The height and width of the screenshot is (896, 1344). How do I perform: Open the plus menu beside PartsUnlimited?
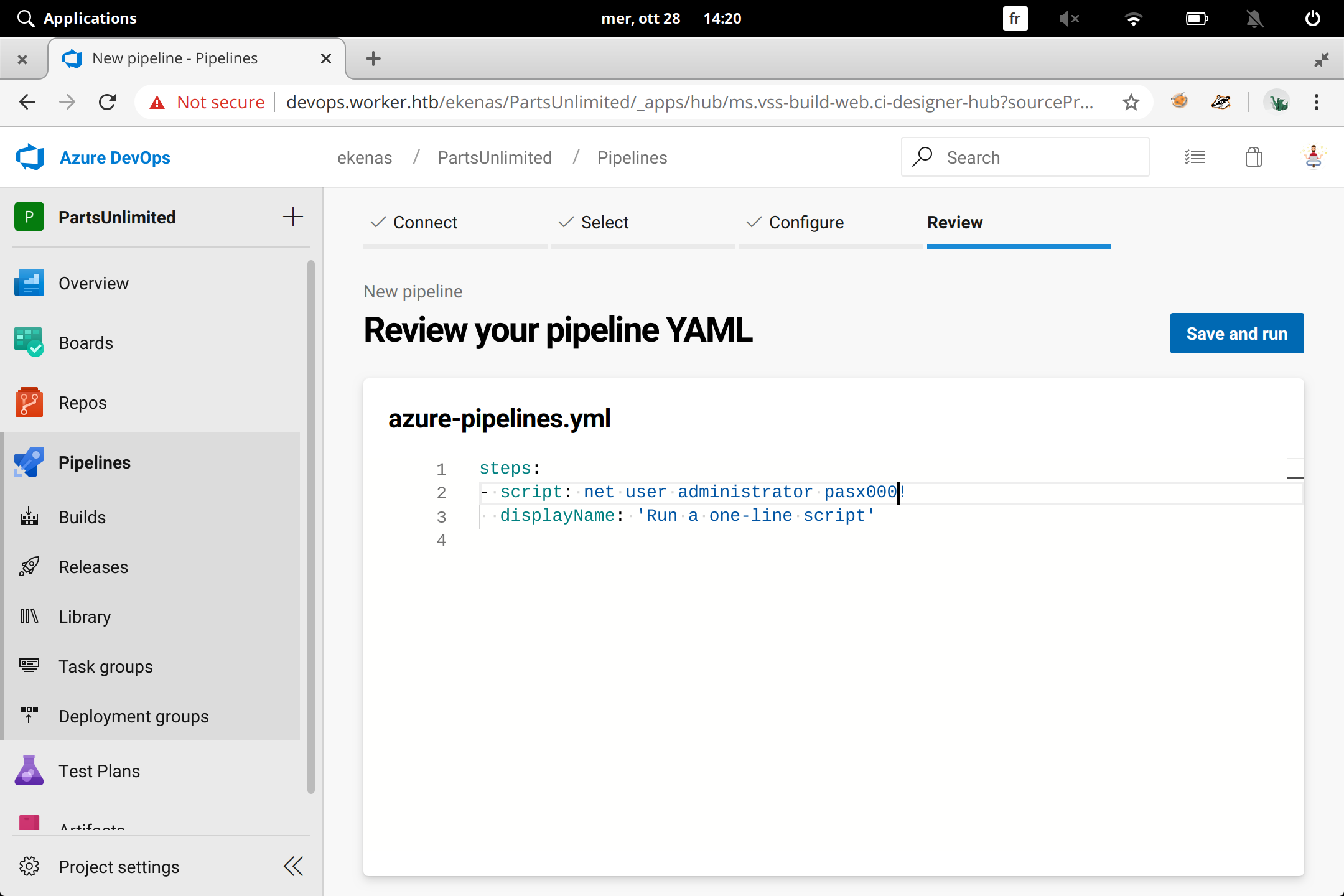(292, 217)
